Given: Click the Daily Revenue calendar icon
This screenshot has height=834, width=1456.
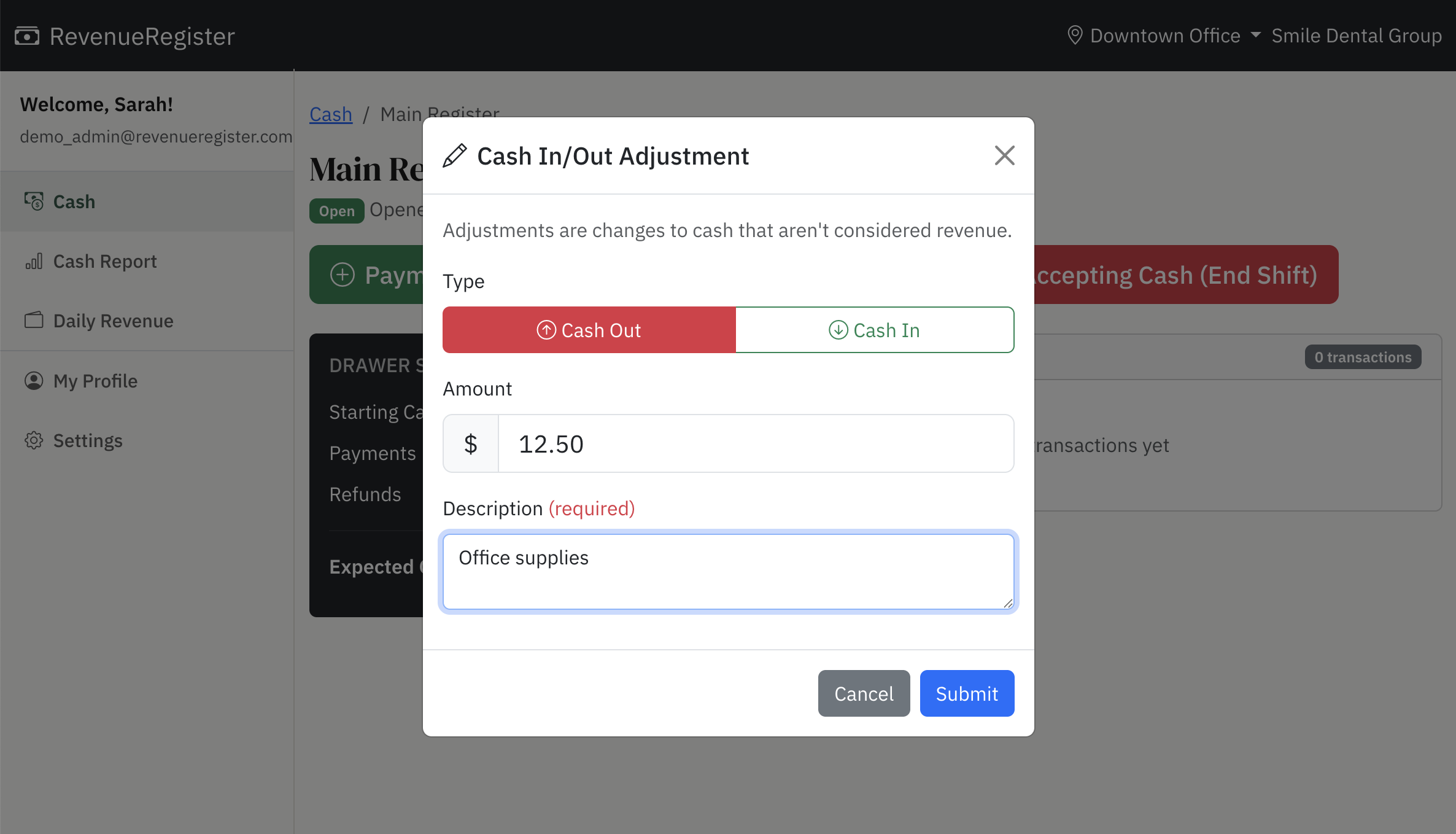Looking at the screenshot, I should pyautogui.click(x=34, y=320).
